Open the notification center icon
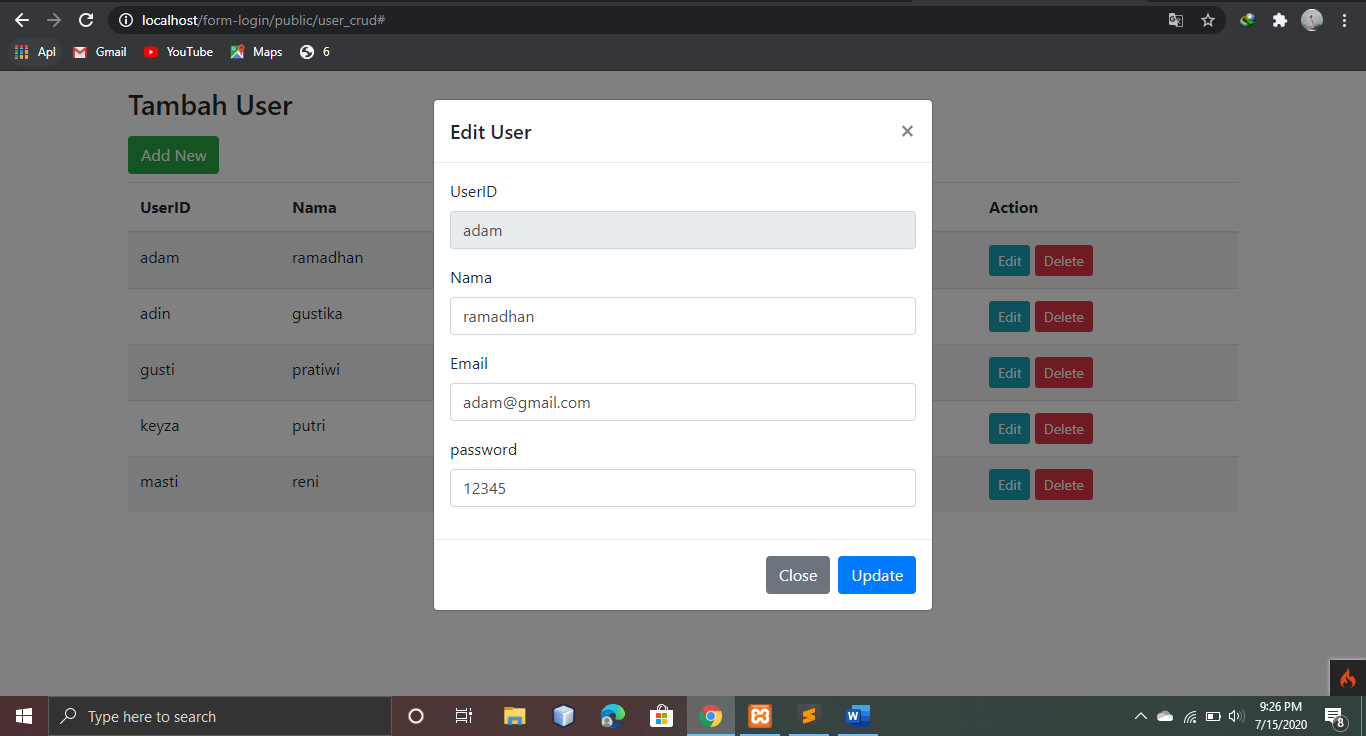 pos(1334,716)
